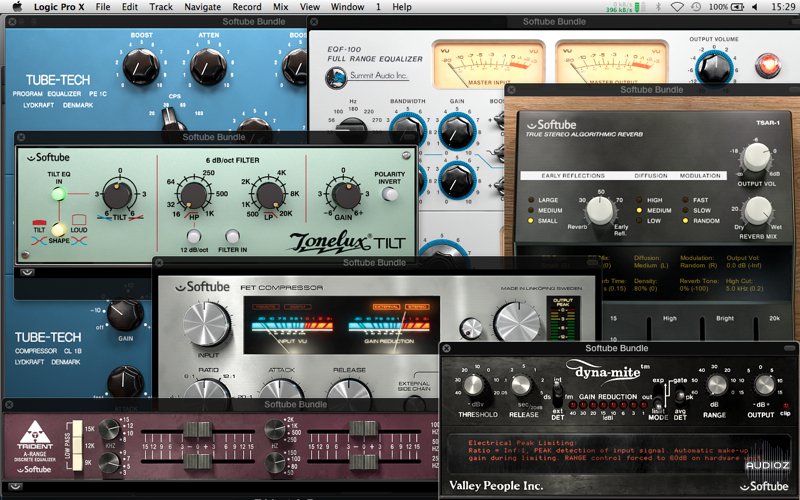Viewport: 800px width, 500px height.
Task: Click the Summit Audio logo emblem
Action: [x=336, y=78]
